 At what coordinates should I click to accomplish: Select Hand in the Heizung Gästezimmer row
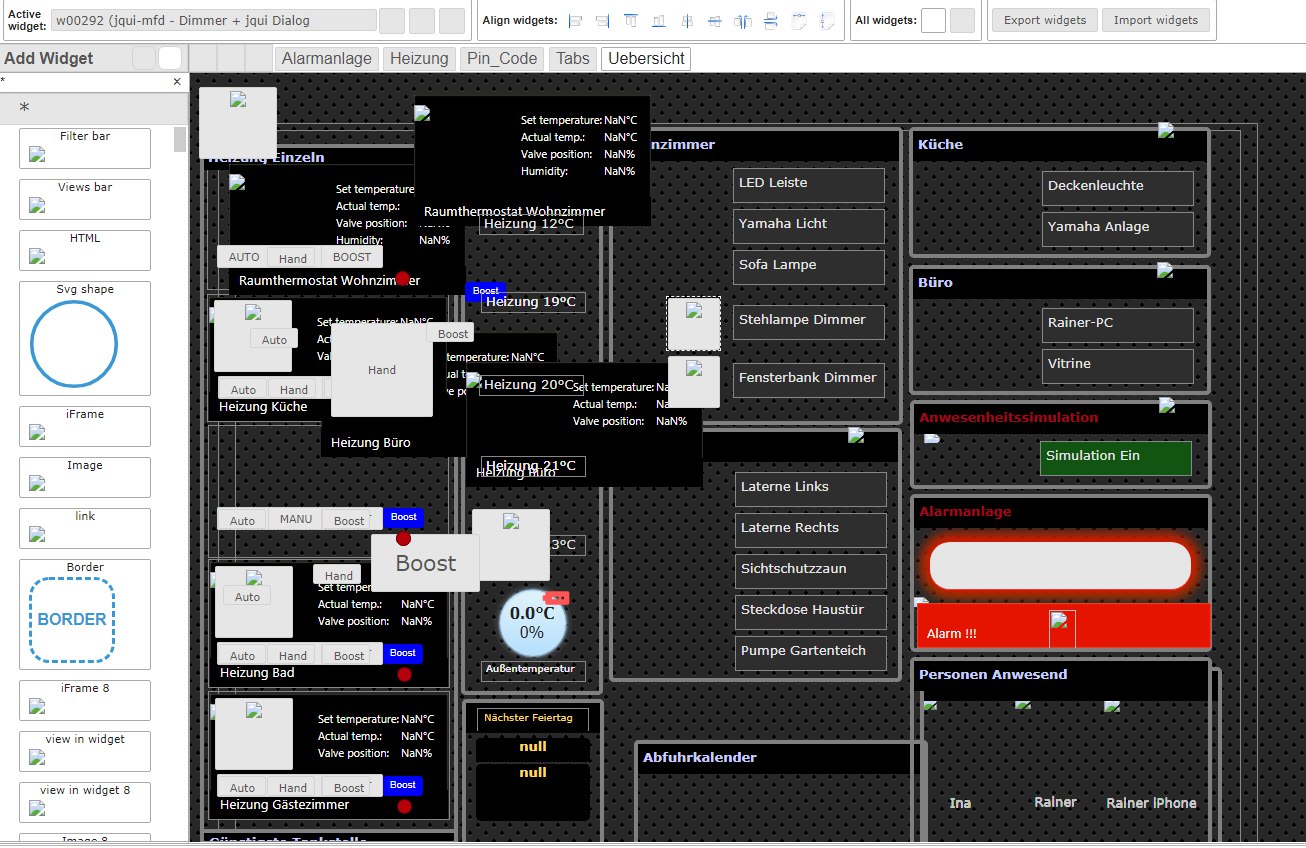(293, 788)
